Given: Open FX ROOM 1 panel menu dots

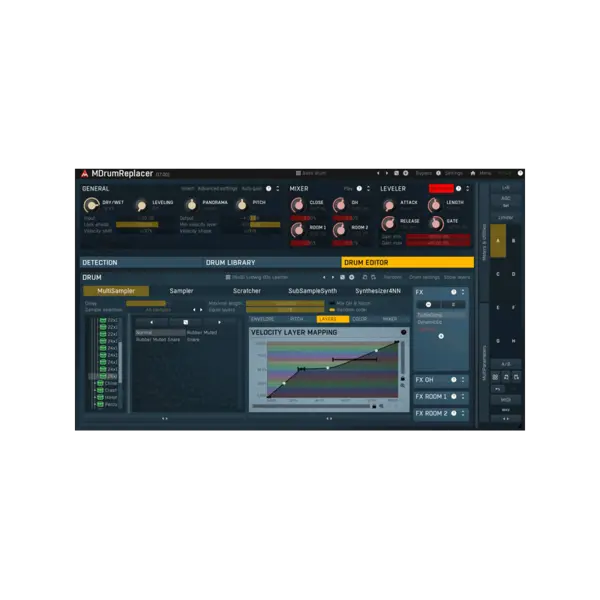Looking at the screenshot, I should (x=463, y=396).
